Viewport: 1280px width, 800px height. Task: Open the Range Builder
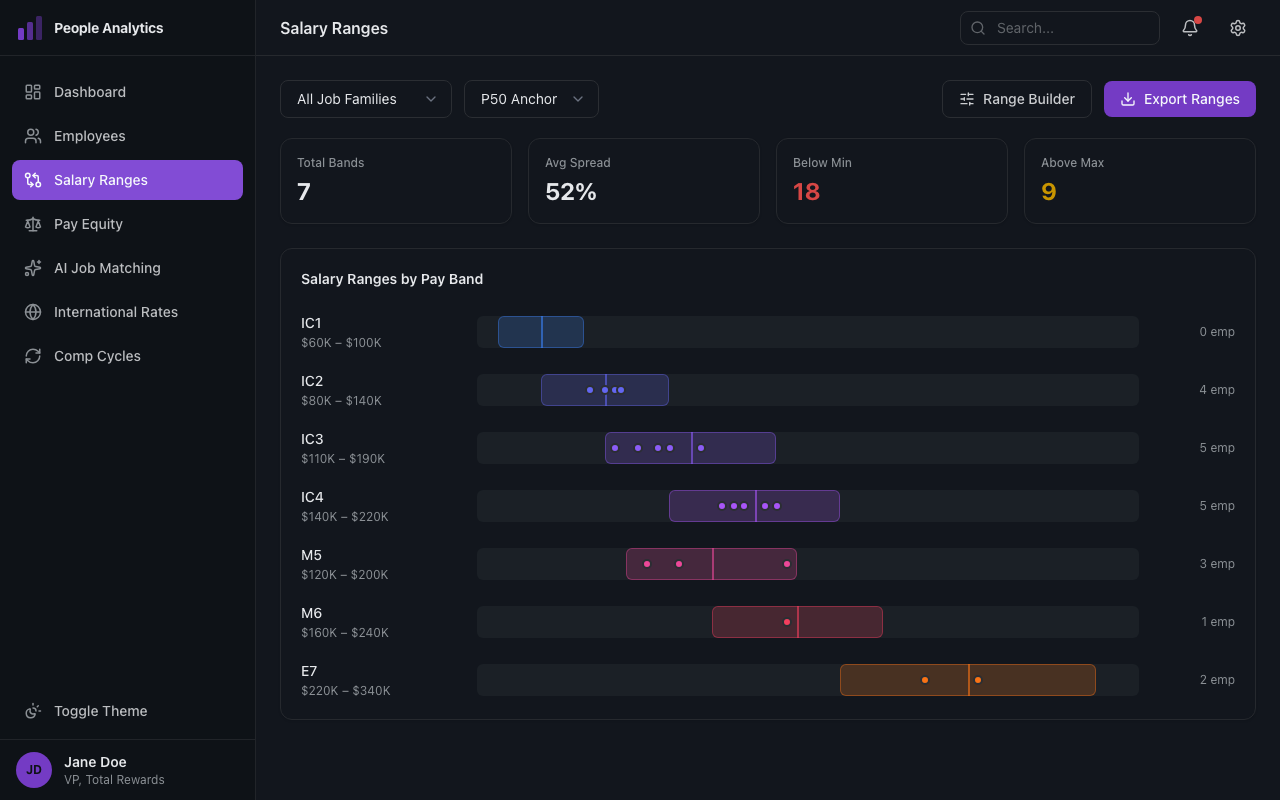coord(1016,99)
